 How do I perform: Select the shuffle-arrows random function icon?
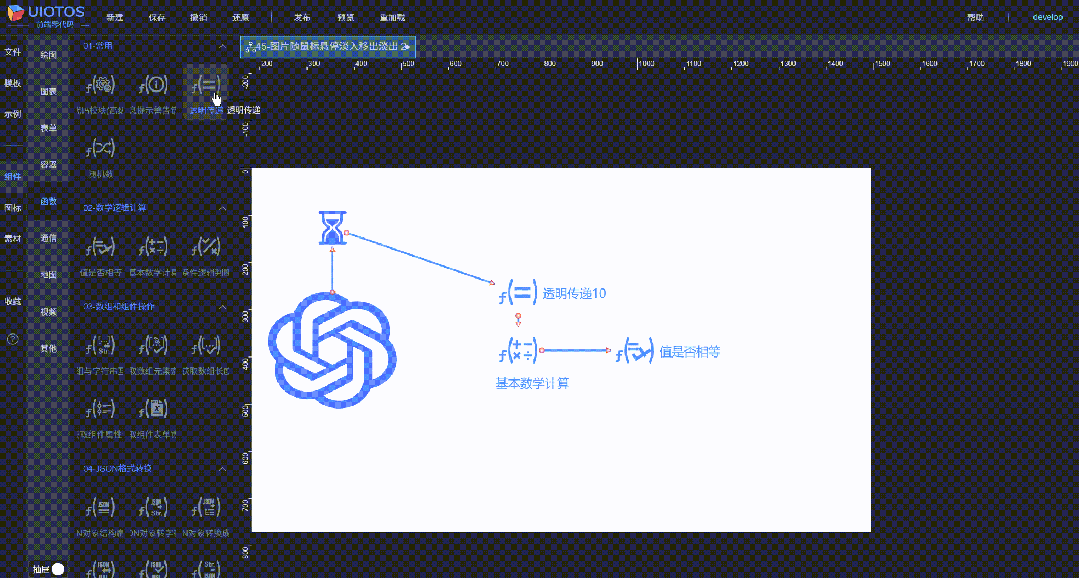[x=100, y=148]
